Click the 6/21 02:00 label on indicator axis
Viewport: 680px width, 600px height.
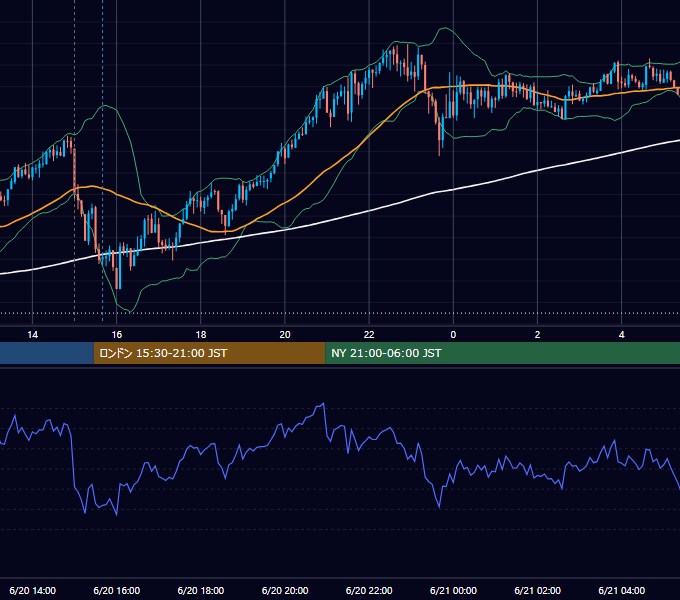point(537,590)
